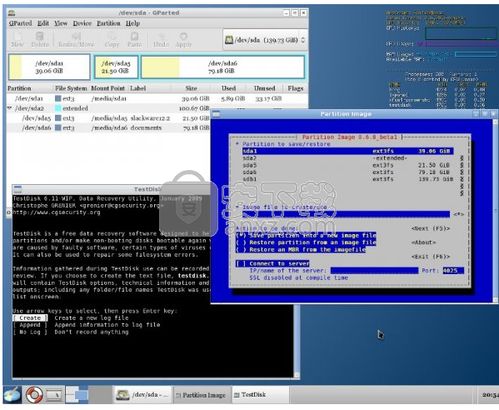Select sdb1 in Partition Image list
The image size is (499, 410).
[x=348, y=179]
